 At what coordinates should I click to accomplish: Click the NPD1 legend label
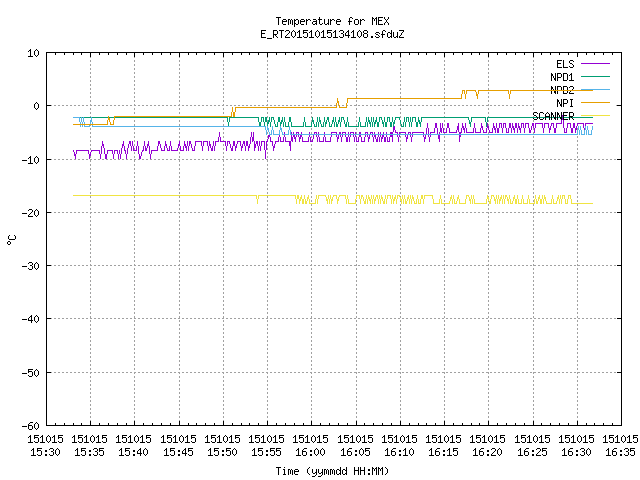562,77
